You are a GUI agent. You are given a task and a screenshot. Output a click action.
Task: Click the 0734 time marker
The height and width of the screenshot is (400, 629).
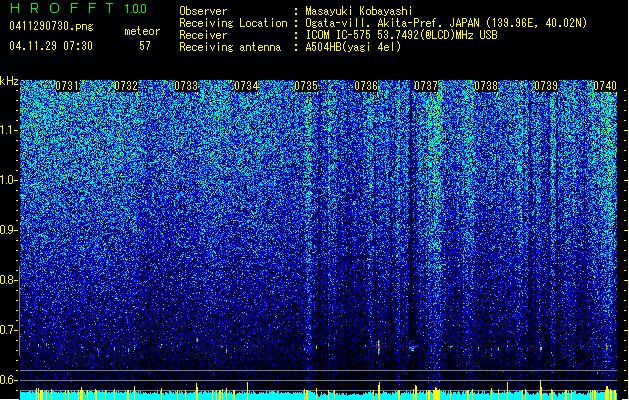pyautogui.click(x=246, y=86)
